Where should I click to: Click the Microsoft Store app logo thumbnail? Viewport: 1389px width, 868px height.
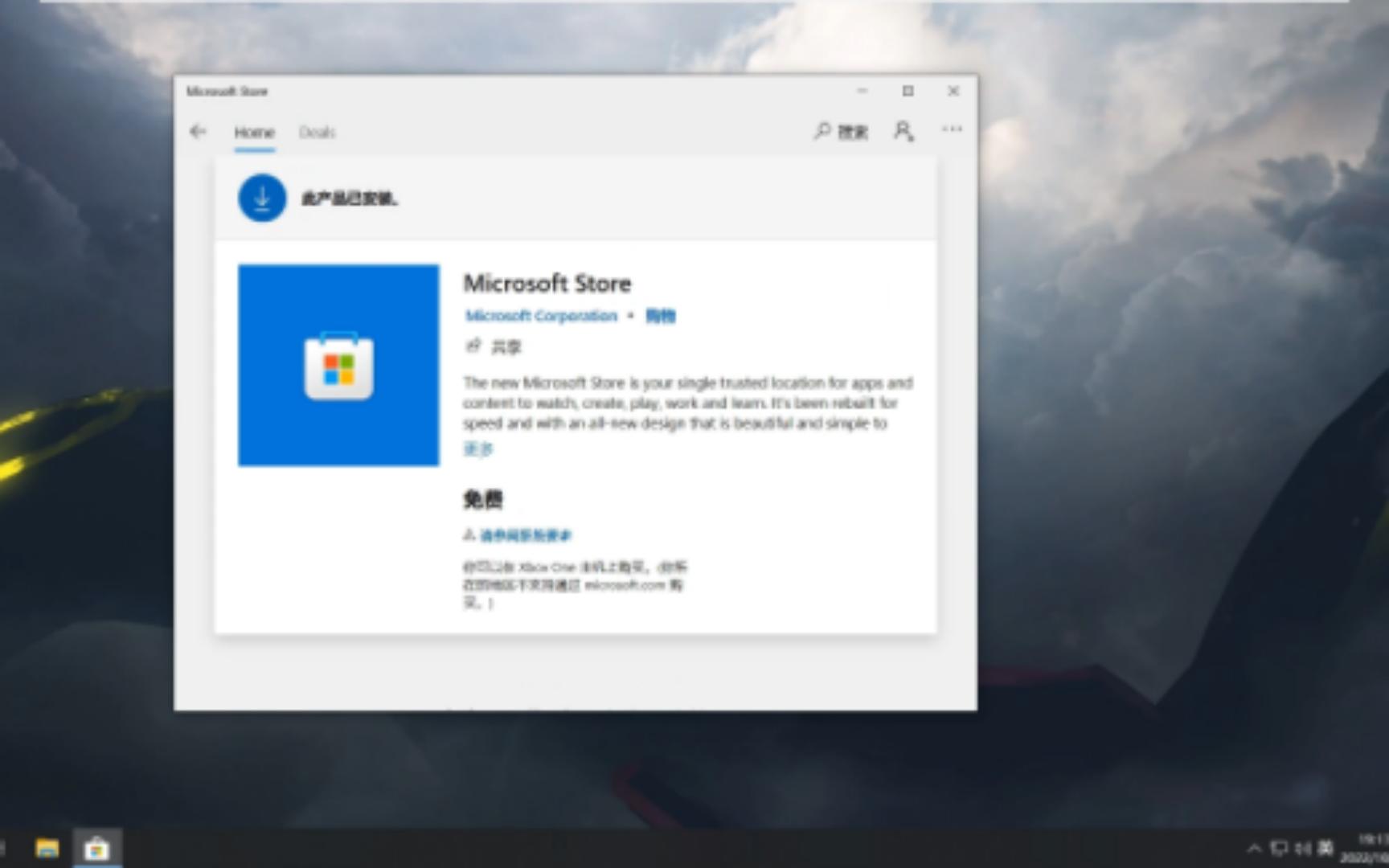(x=338, y=365)
